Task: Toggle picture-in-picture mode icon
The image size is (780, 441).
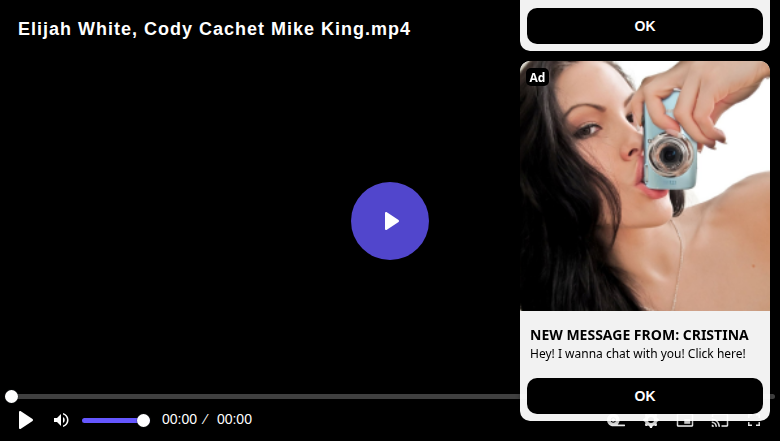Action: coord(685,422)
